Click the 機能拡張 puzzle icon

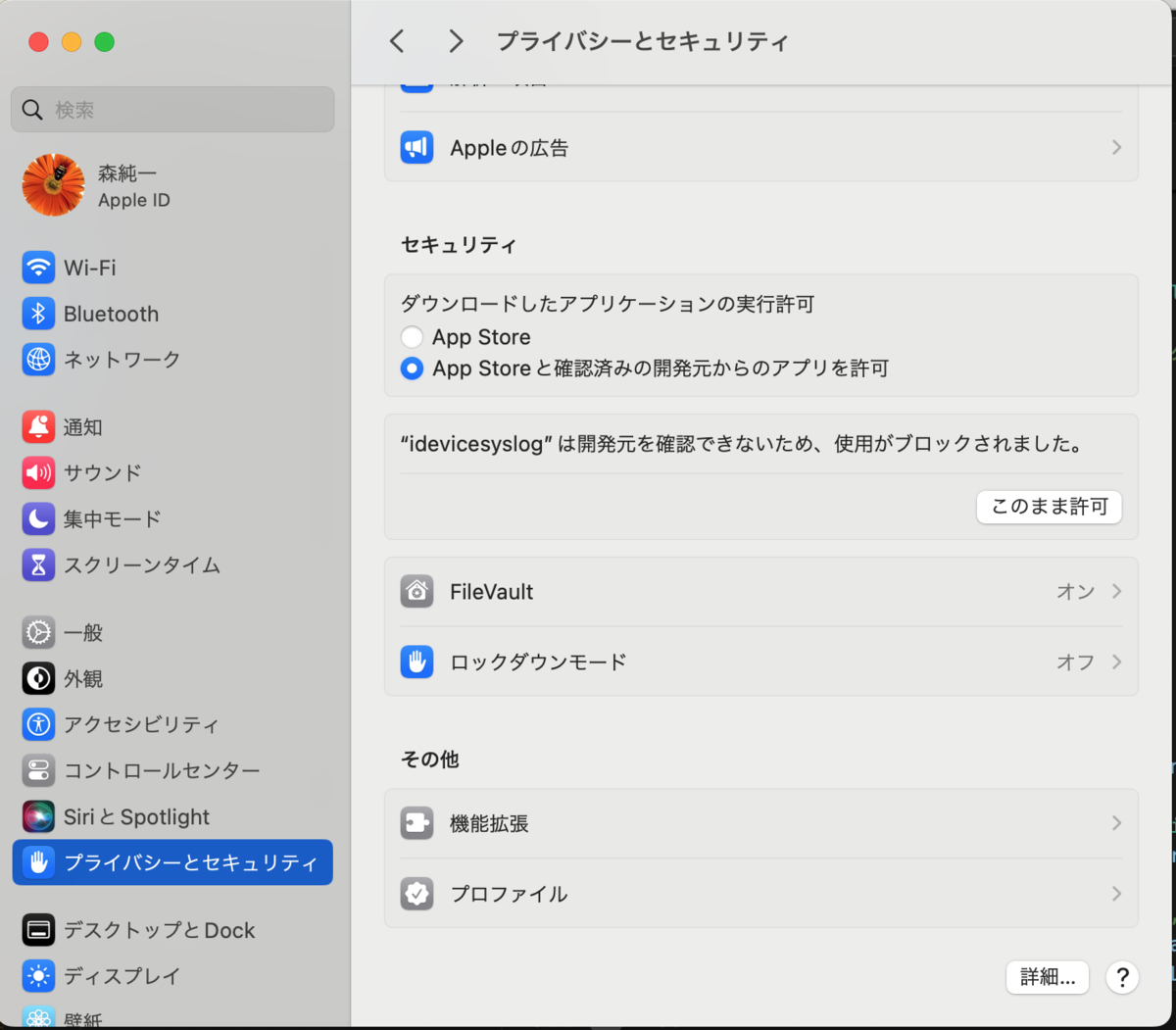tap(416, 823)
